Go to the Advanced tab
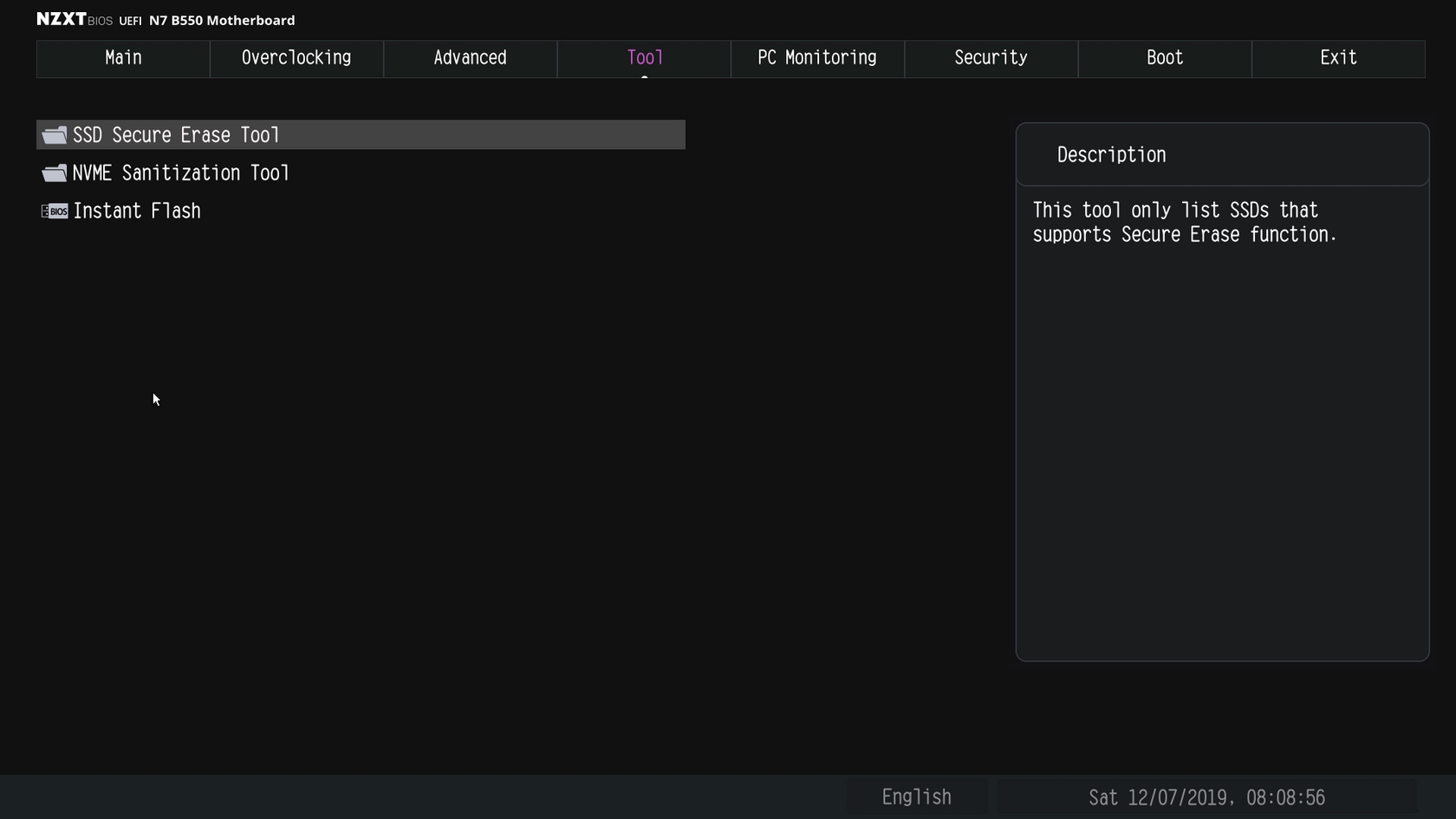This screenshot has width=1456, height=819. 471,58
